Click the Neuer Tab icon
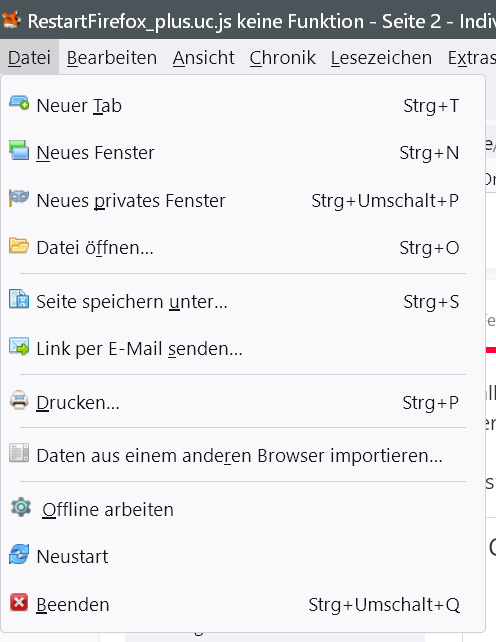This screenshot has width=496, height=642. [19, 103]
